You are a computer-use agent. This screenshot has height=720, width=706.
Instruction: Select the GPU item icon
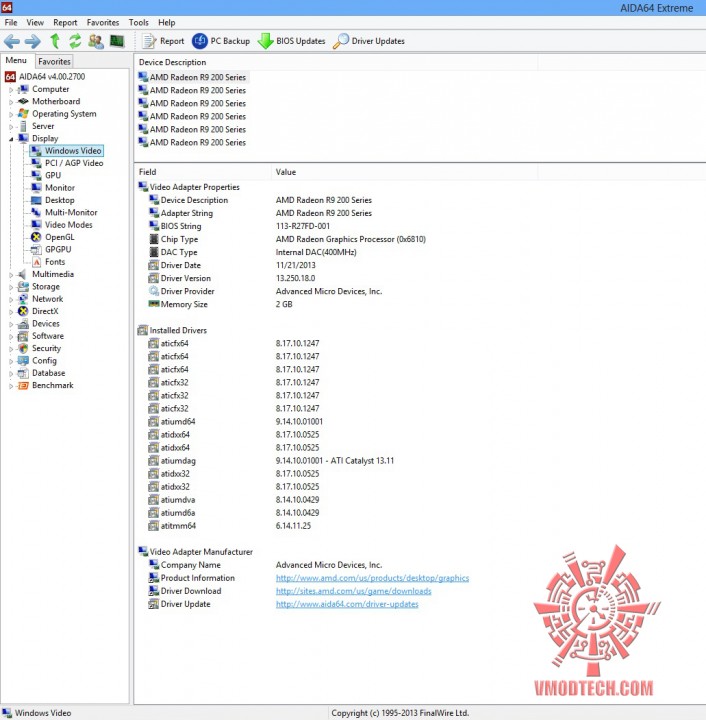[36, 175]
